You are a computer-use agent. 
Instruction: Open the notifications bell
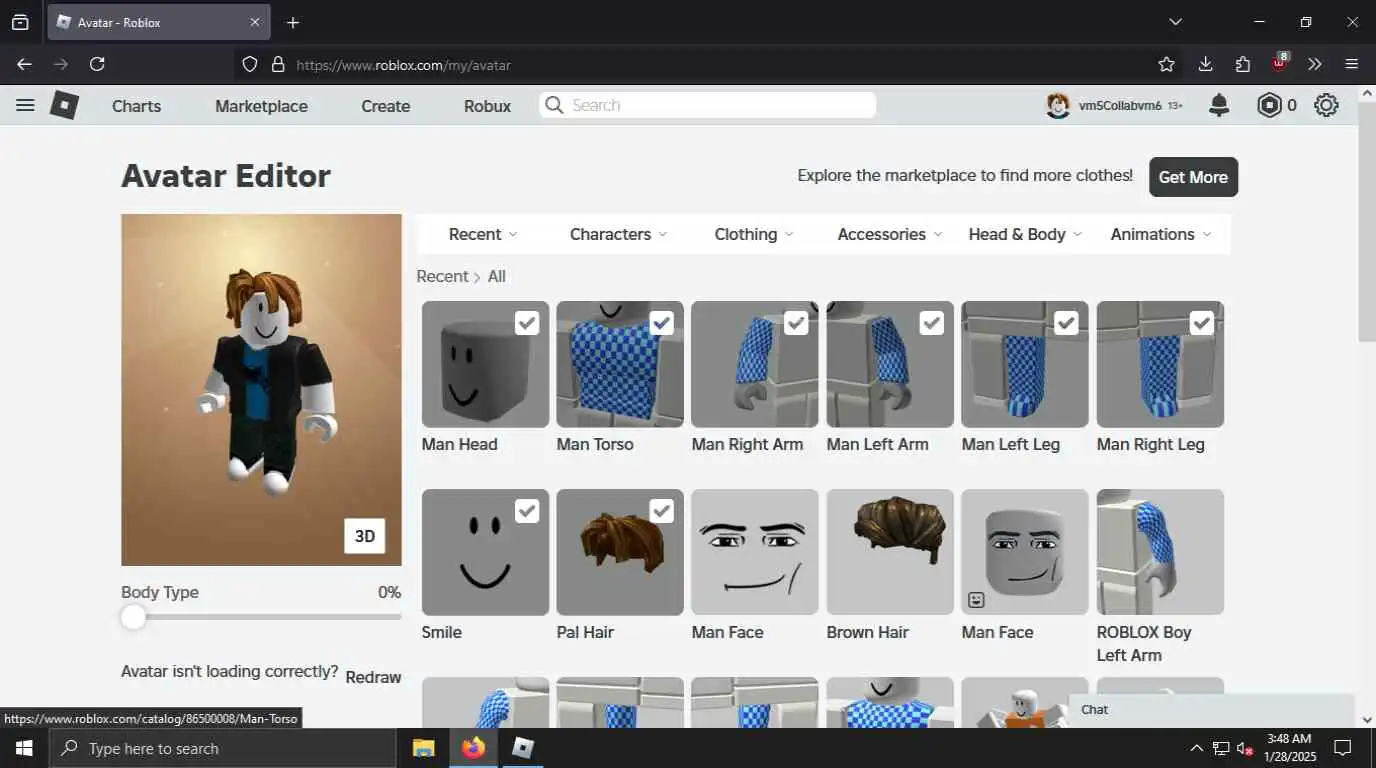[1219, 105]
